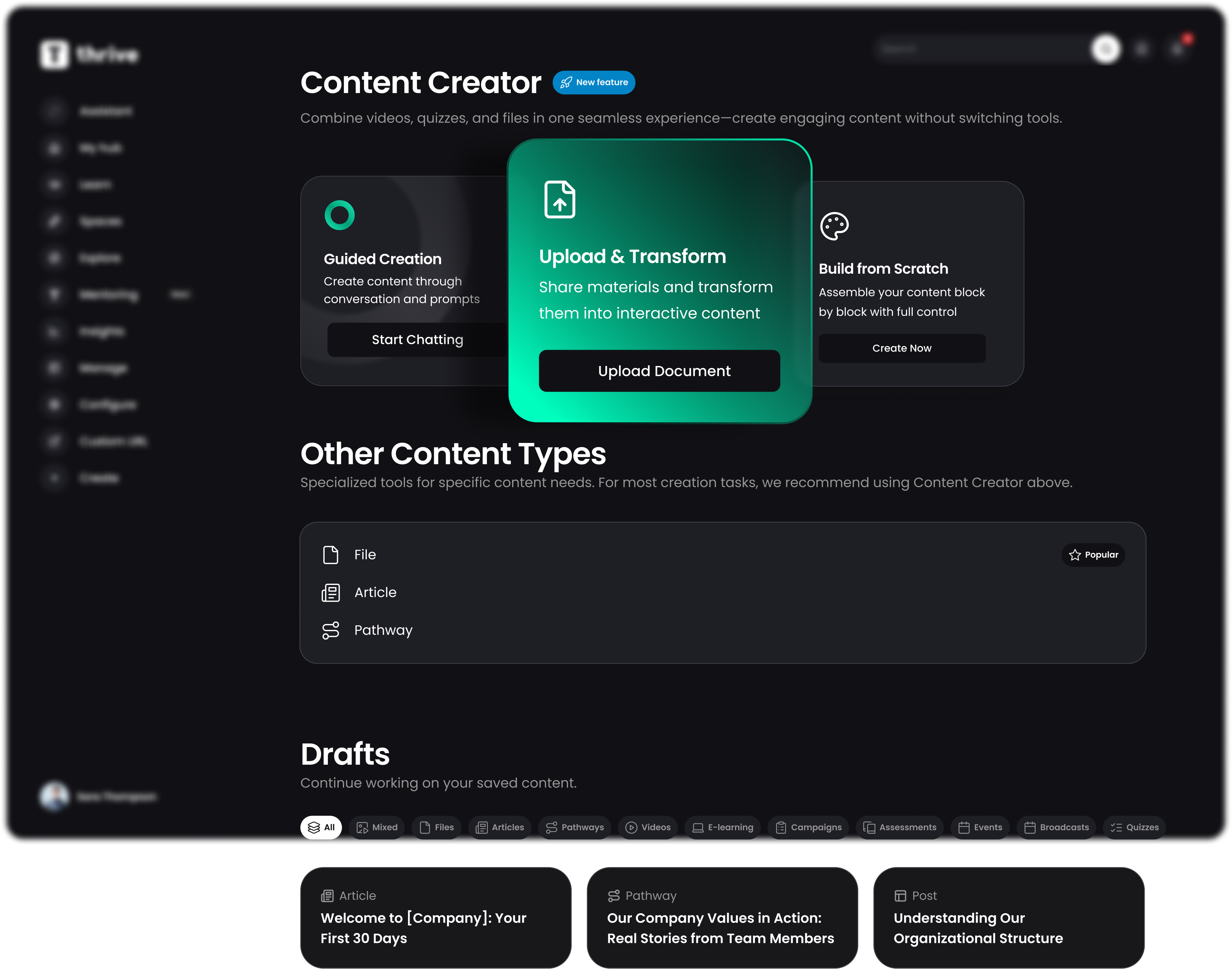Screen dimensions: 1232x969
Task: Click the upload document file icon
Action: [x=560, y=200]
